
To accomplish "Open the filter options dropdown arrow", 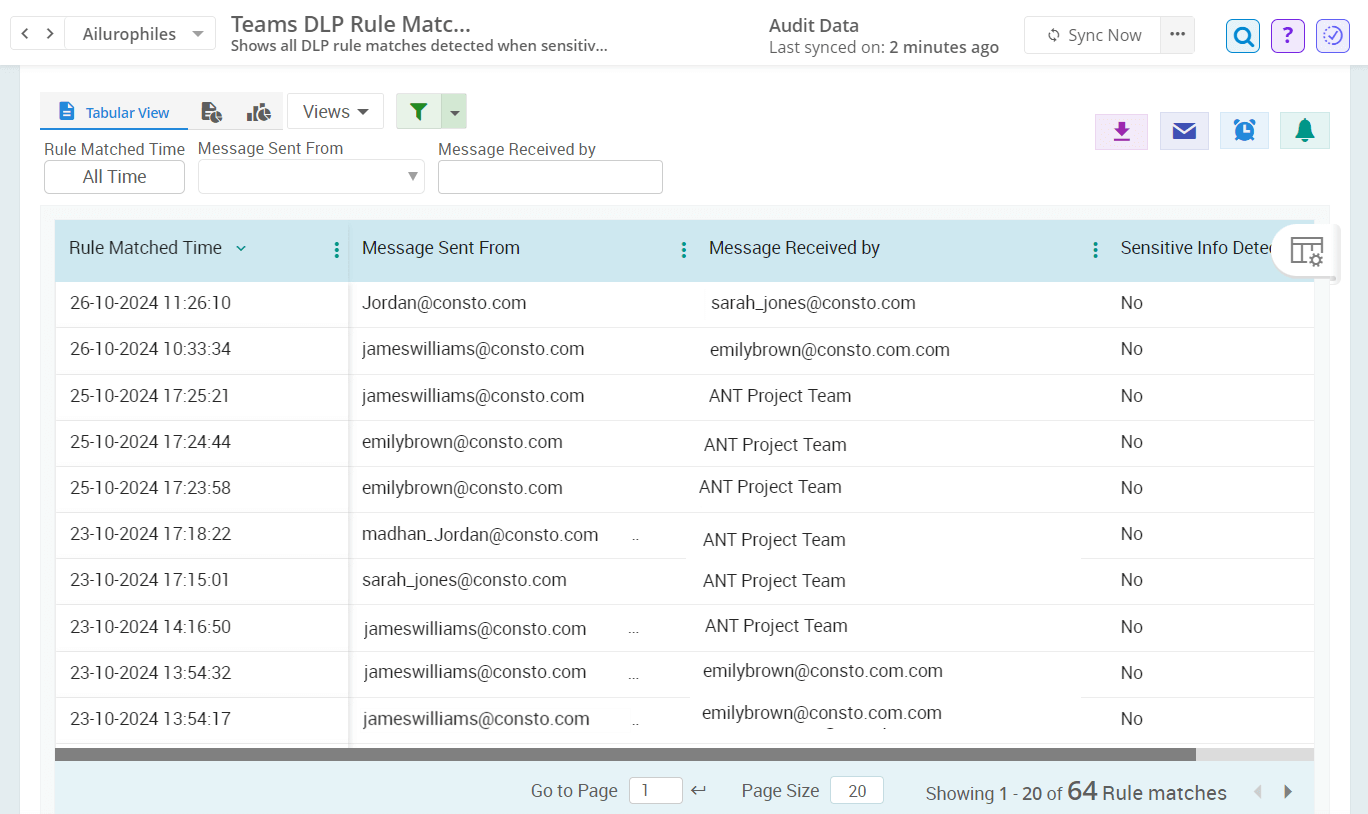I will pyautogui.click(x=454, y=111).
